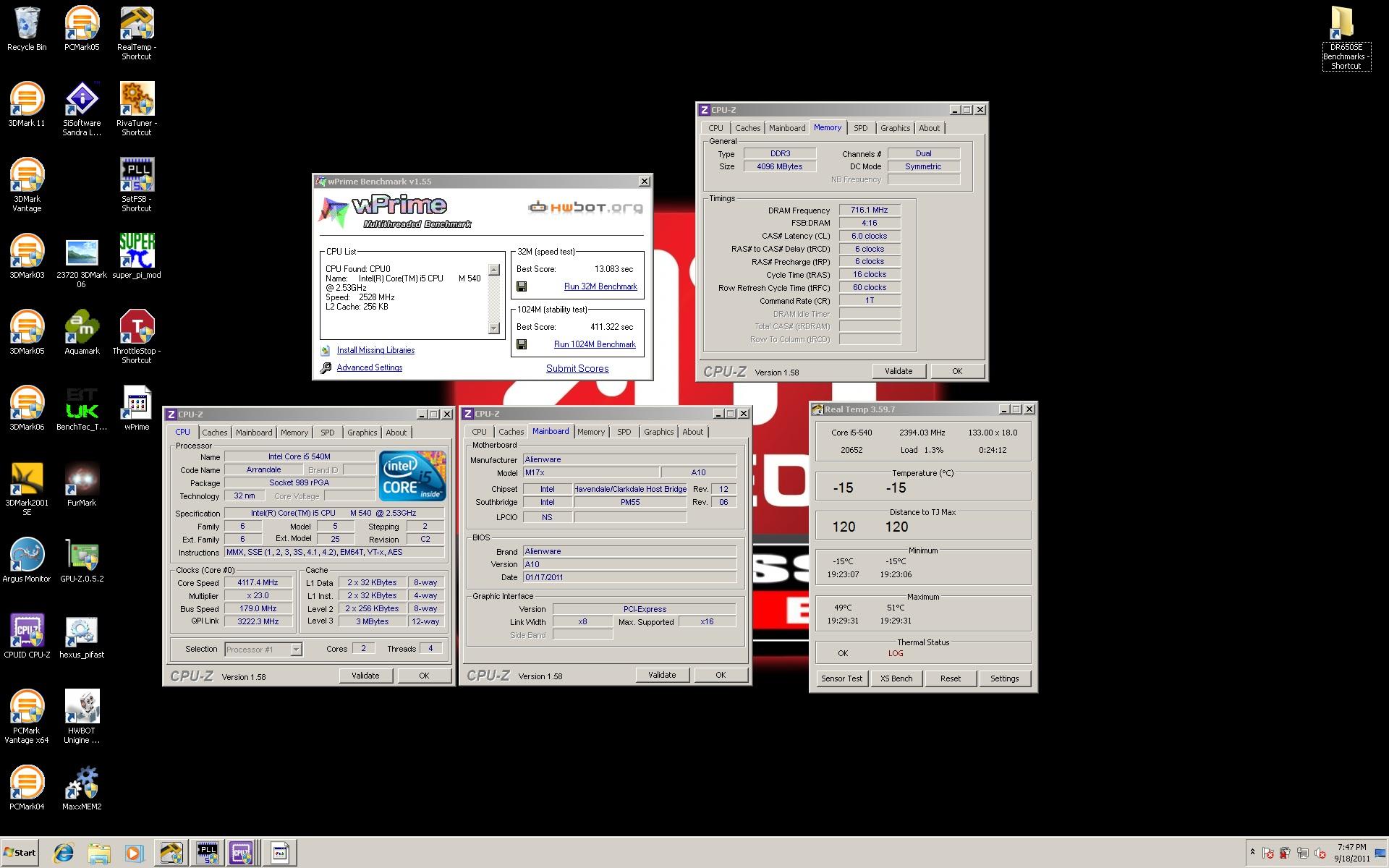
Task: Save the 1024M score using the floppy icon
Action: click(x=522, y=345)
